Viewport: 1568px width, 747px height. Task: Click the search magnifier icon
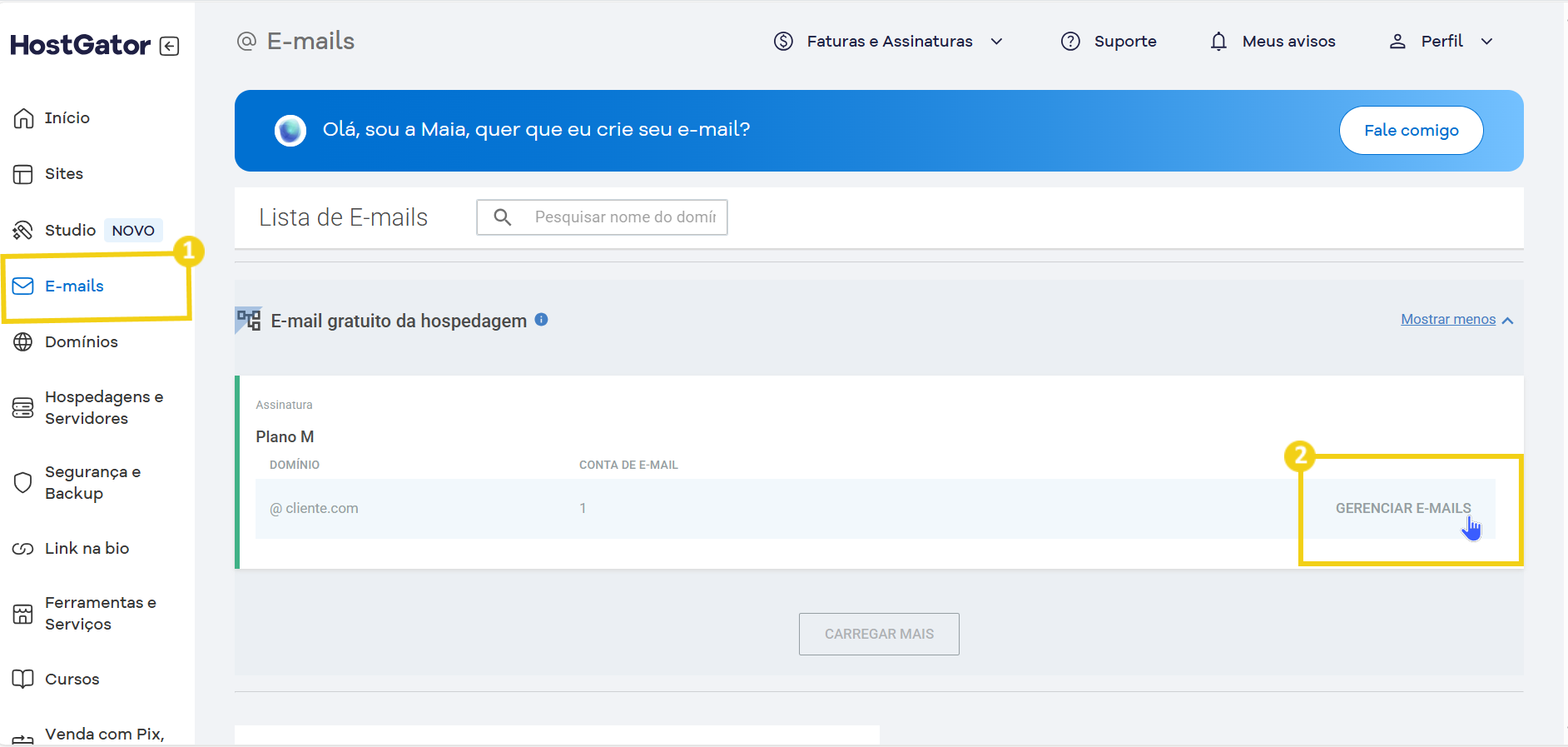pyautogui.click(x=503, y=217)
